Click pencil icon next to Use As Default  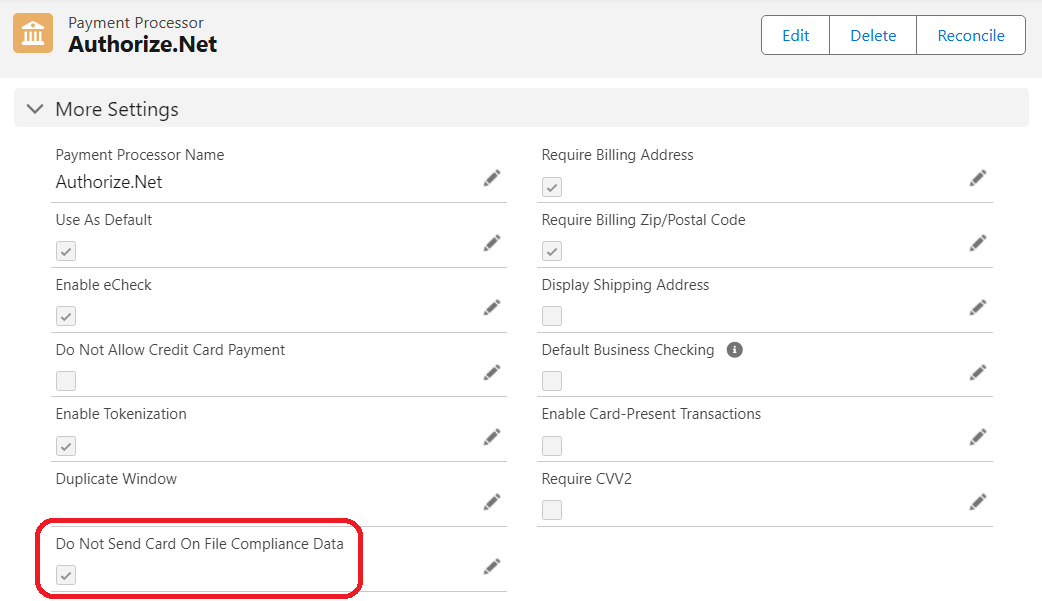[x=492, y=243]
